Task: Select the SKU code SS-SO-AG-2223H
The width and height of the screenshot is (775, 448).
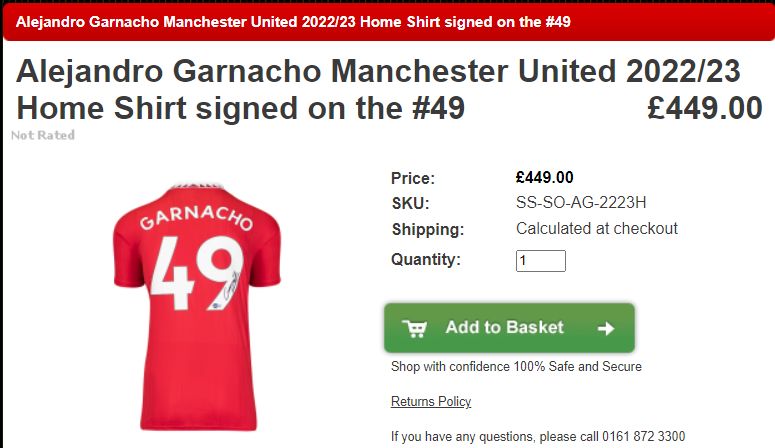Action: coord(581,202)
